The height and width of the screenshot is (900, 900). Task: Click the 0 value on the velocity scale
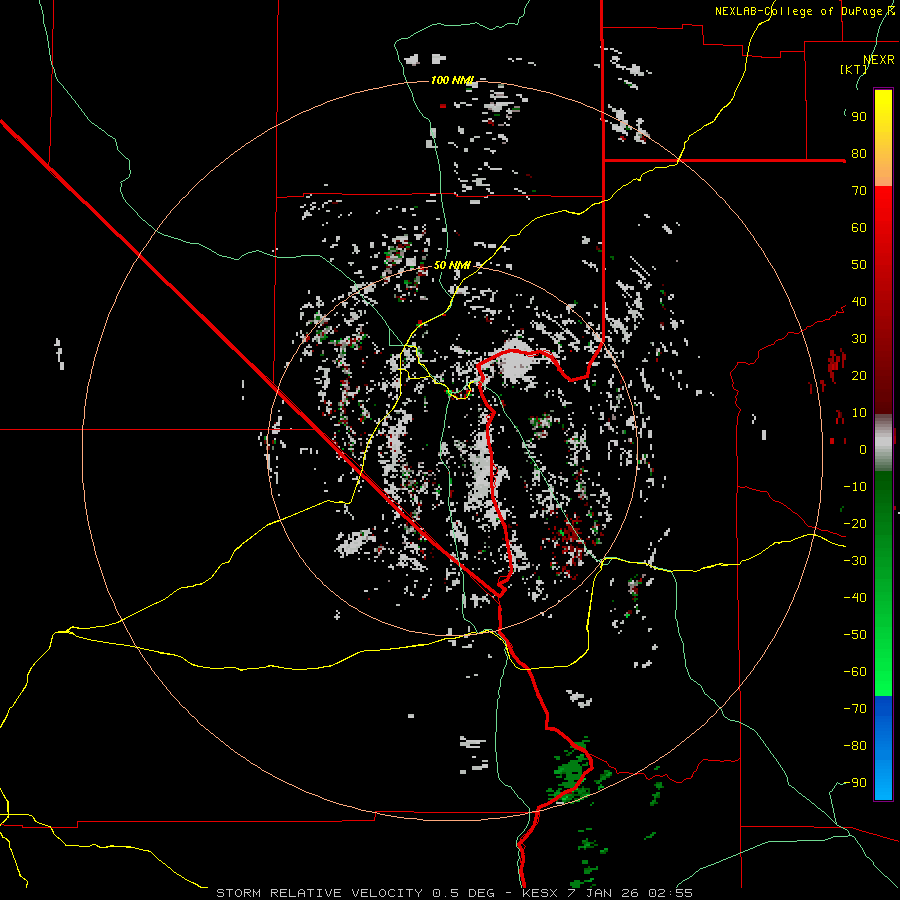[x=863, y=450]
